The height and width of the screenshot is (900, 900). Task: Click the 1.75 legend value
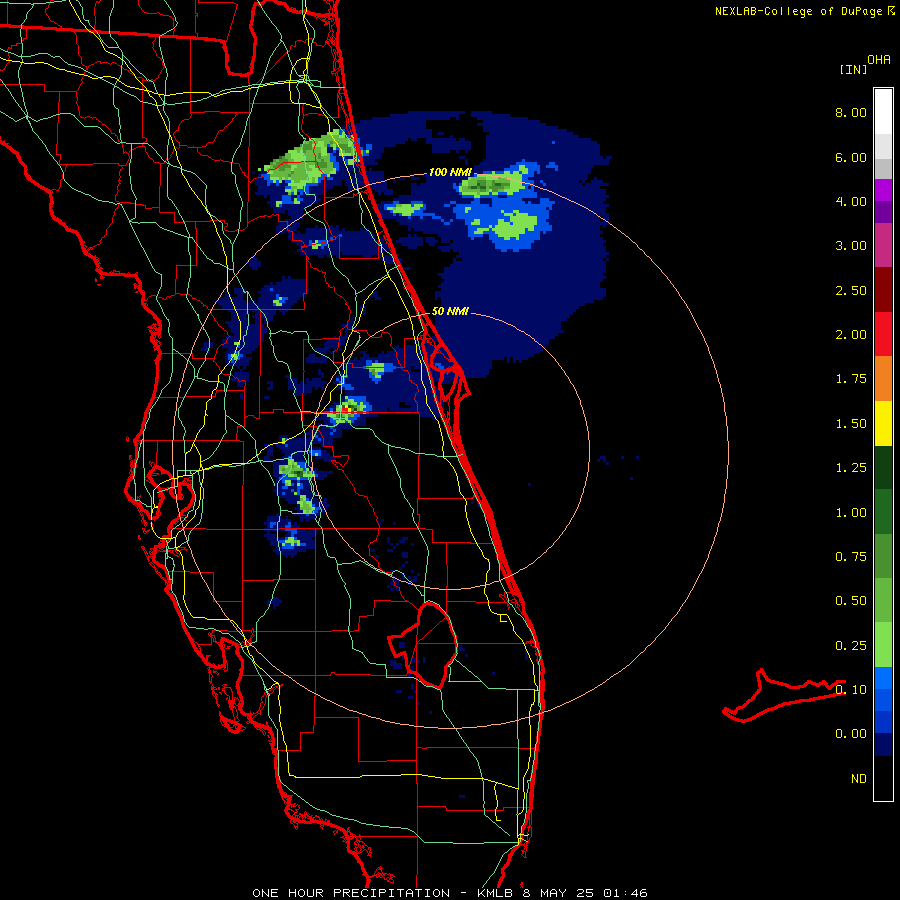[851, 379]
